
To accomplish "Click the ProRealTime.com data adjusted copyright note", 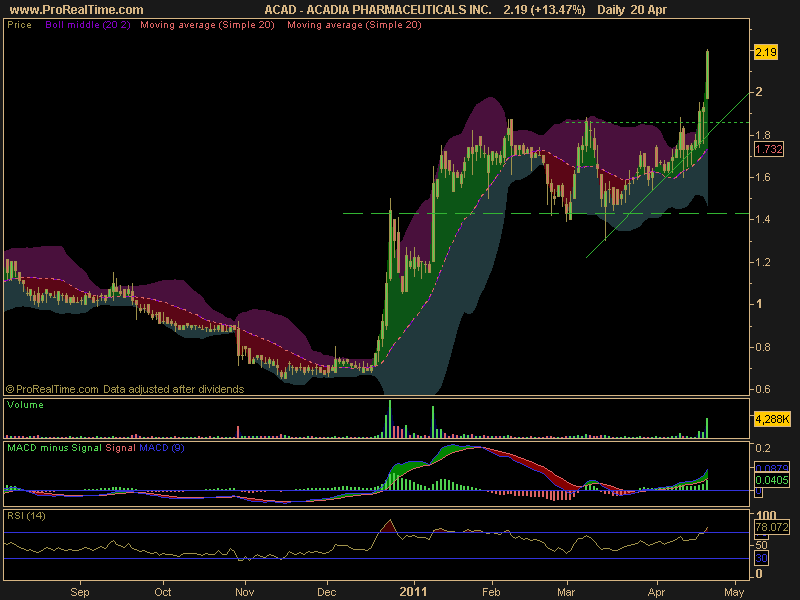I will click(x=125, y=389).
